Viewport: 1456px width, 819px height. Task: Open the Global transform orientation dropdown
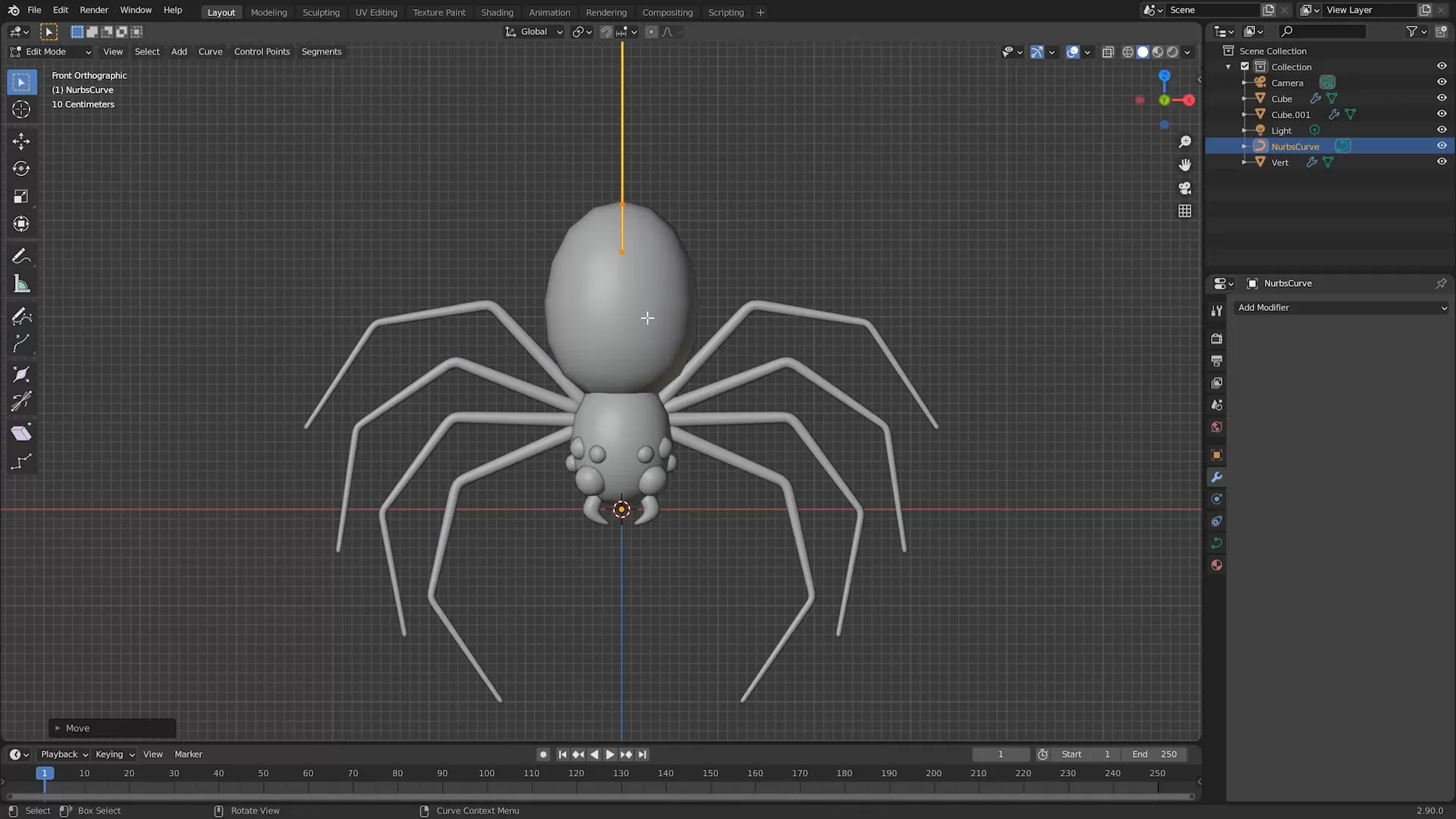tap(533, 32)
